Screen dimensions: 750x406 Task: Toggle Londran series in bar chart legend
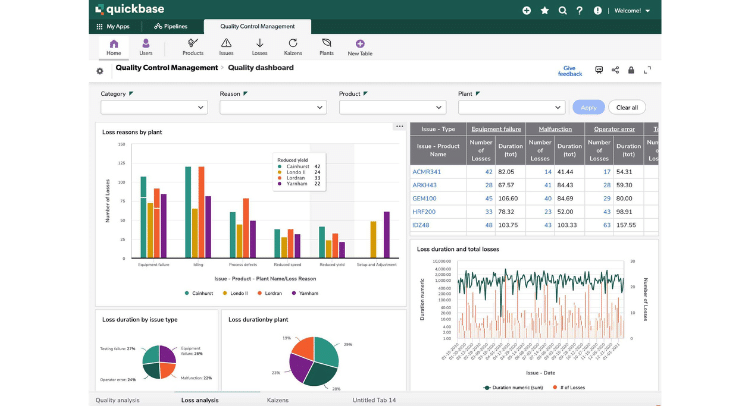point(270,293)
